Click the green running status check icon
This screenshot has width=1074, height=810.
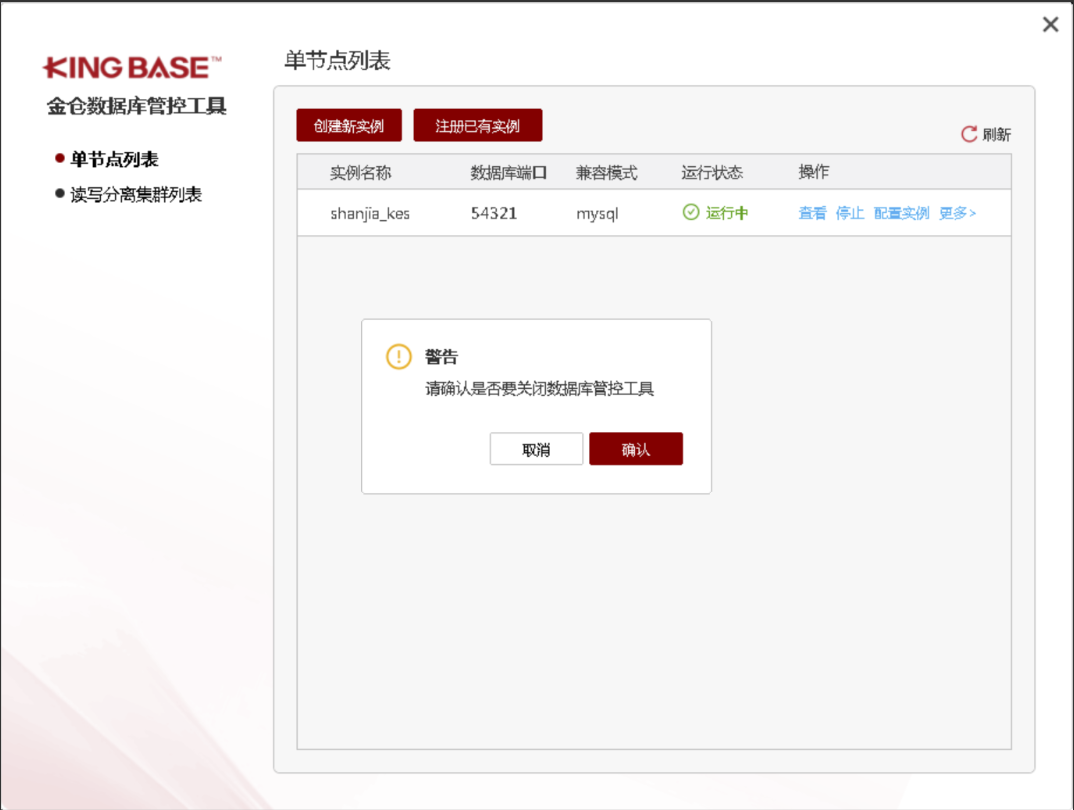pyautogui.click(x=691, y=212)
